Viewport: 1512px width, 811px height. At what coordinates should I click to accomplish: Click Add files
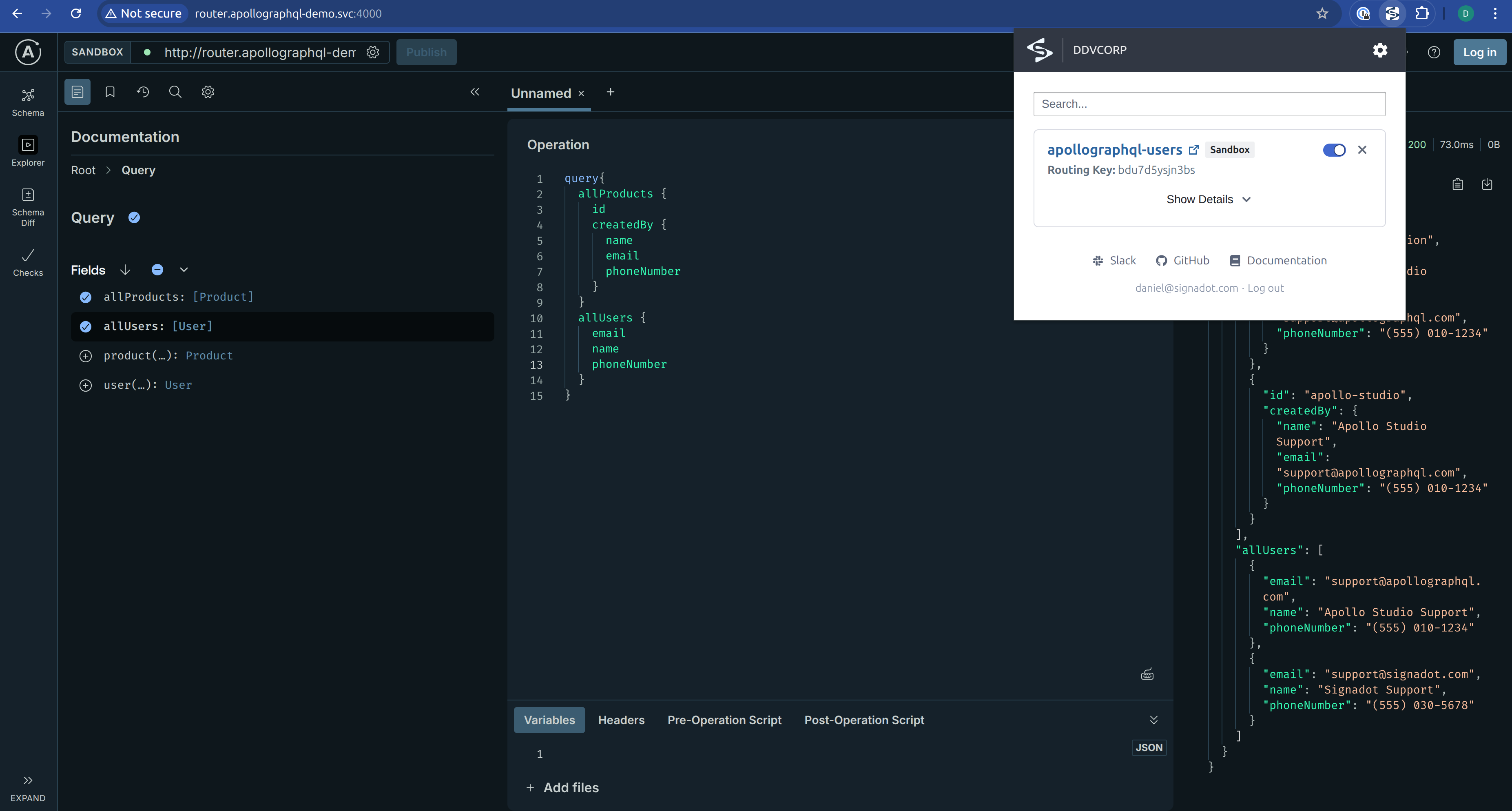[x=562, y=787]
